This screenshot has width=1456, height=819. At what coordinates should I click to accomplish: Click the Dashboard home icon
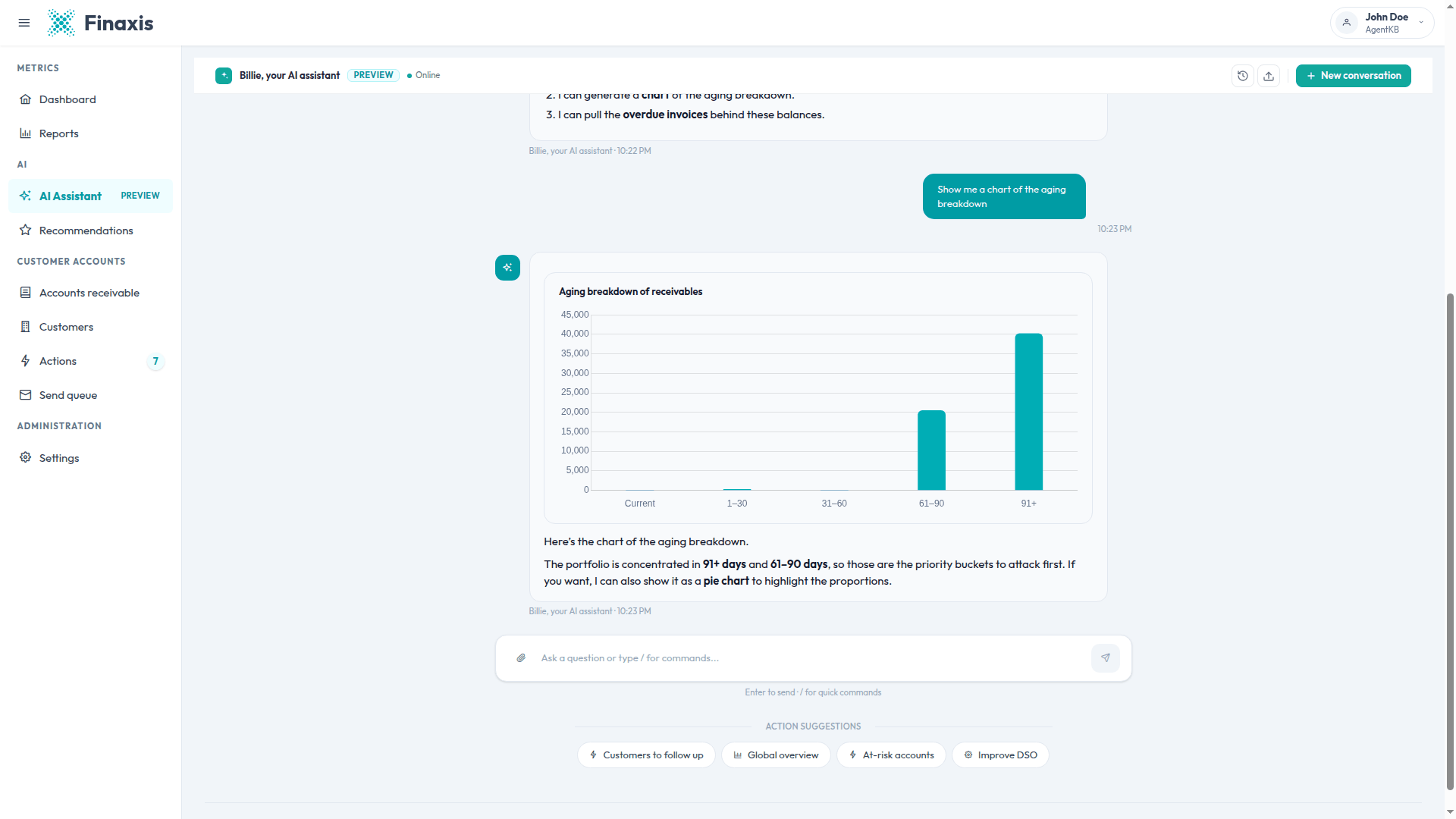tap(26, 99)
